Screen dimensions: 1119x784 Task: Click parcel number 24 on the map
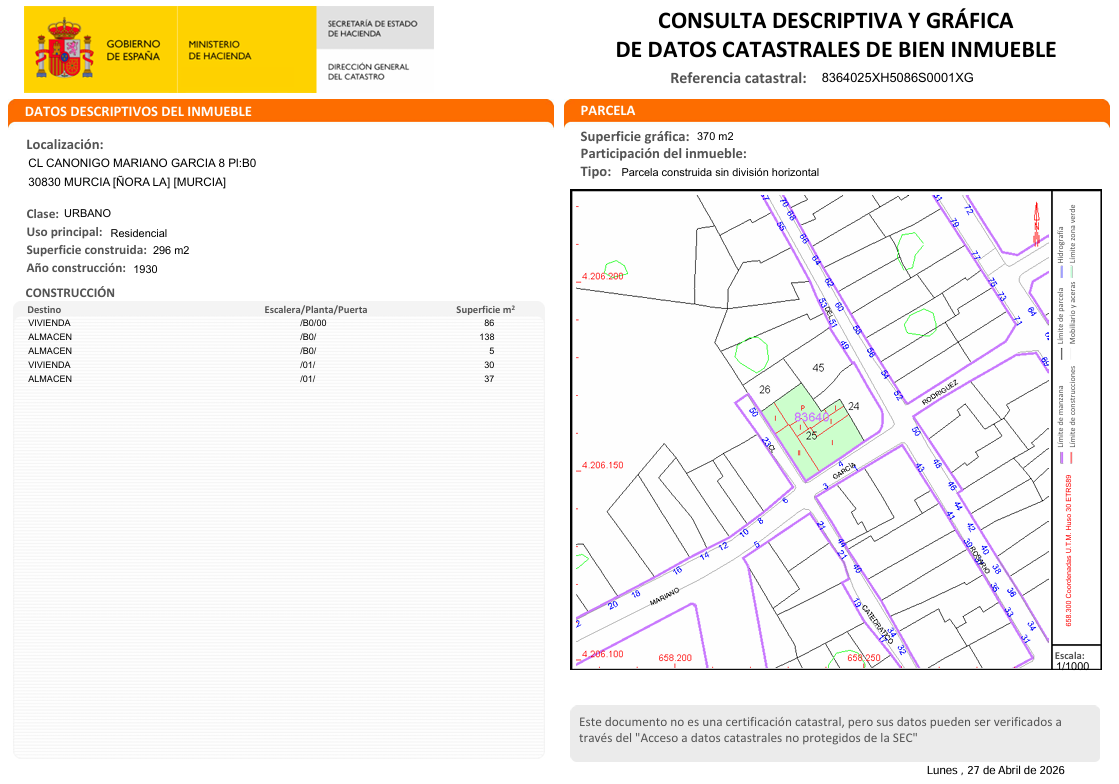coord(853,406)
